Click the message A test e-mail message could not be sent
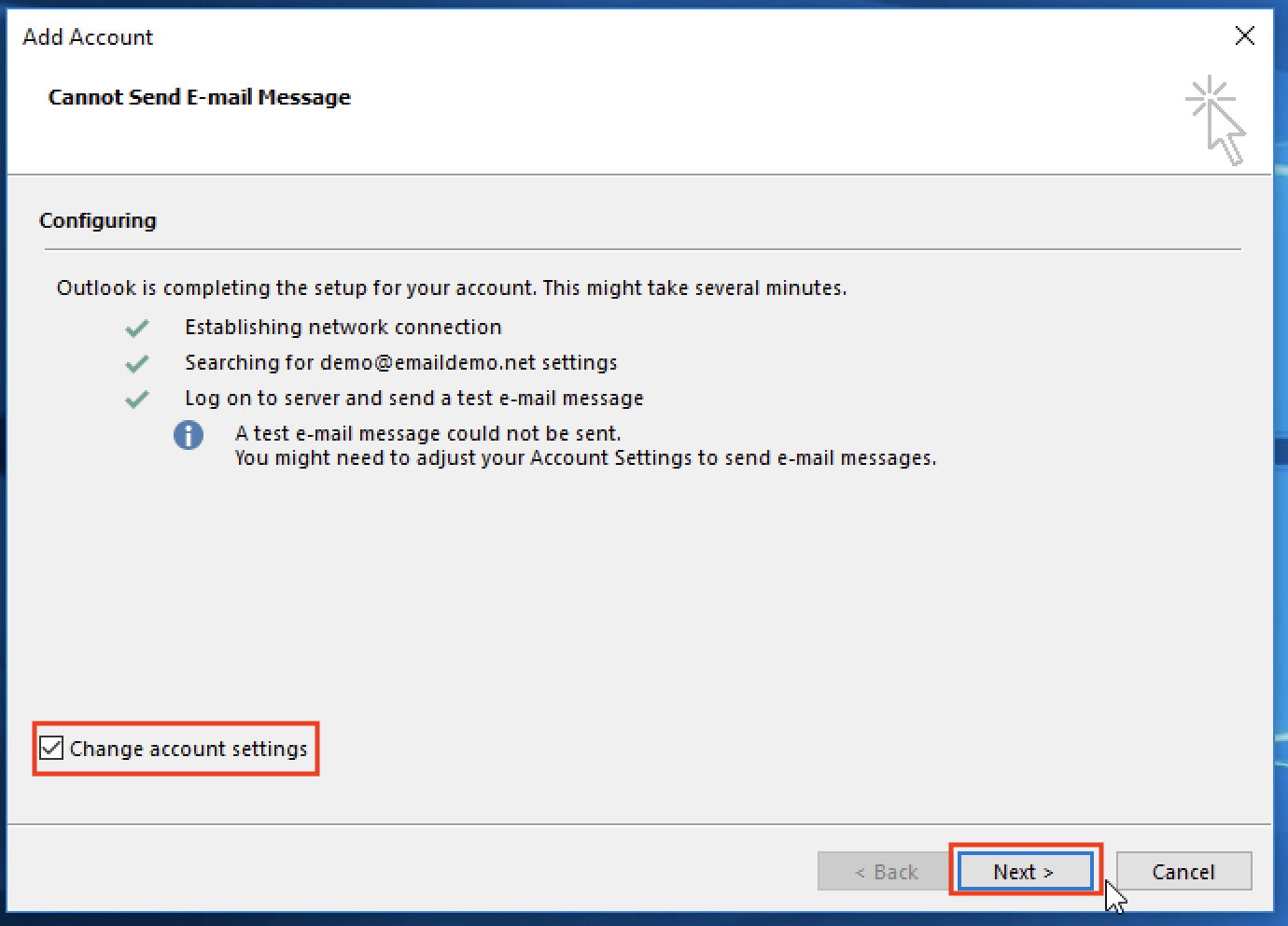Viewport: 1288px width, 926px height. 428,433
